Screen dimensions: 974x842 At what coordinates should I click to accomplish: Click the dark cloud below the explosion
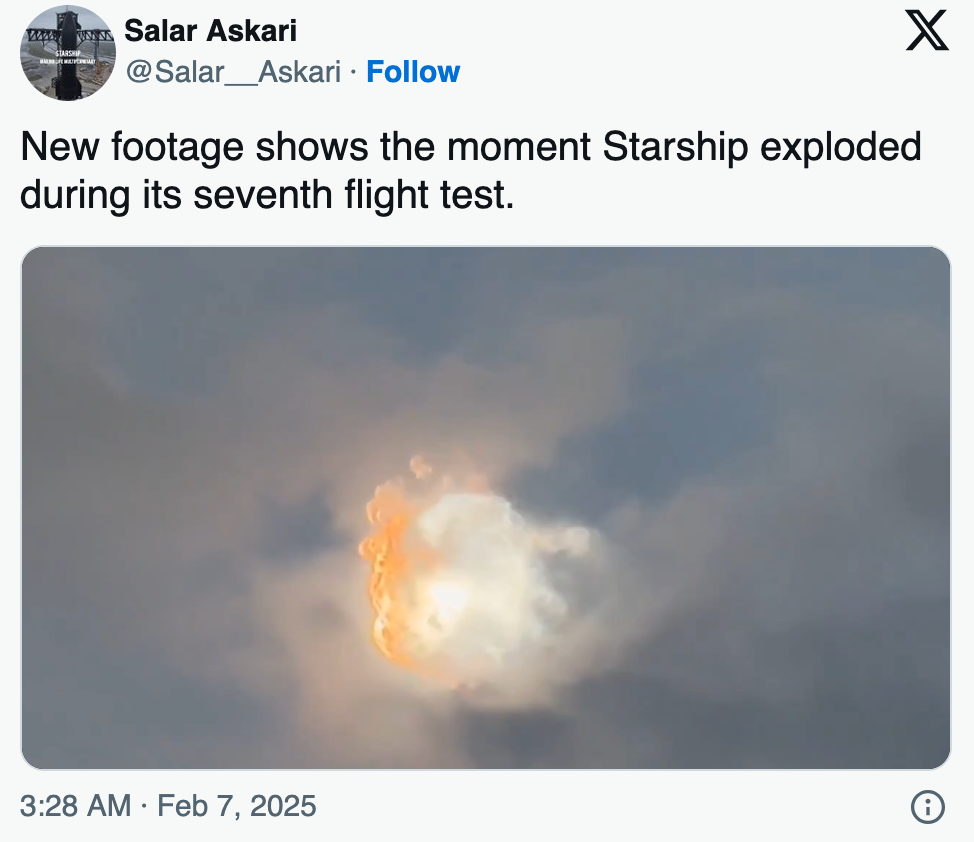486,733
